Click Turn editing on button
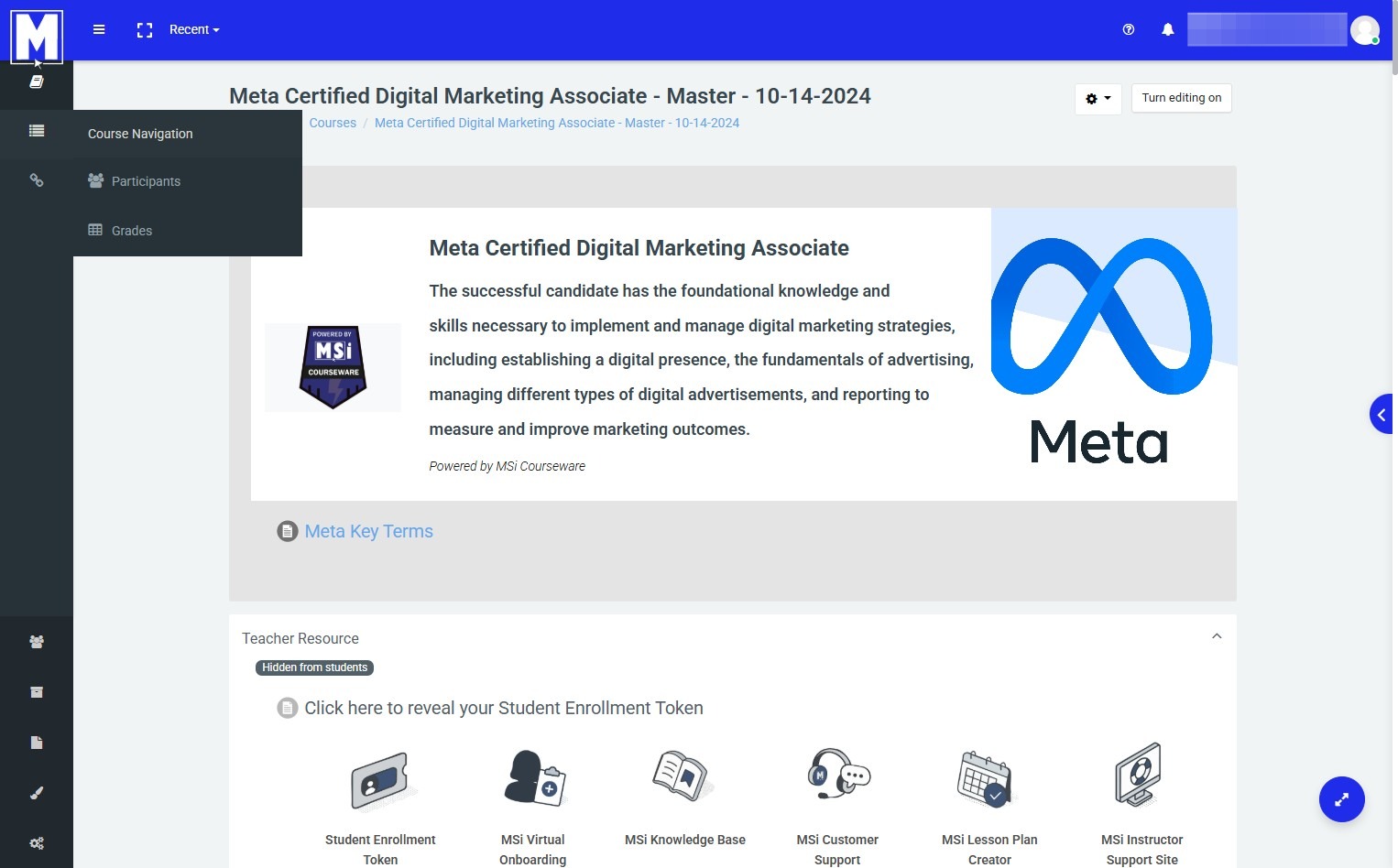Screen dimensions: 1398x868 coord(1182,98)
